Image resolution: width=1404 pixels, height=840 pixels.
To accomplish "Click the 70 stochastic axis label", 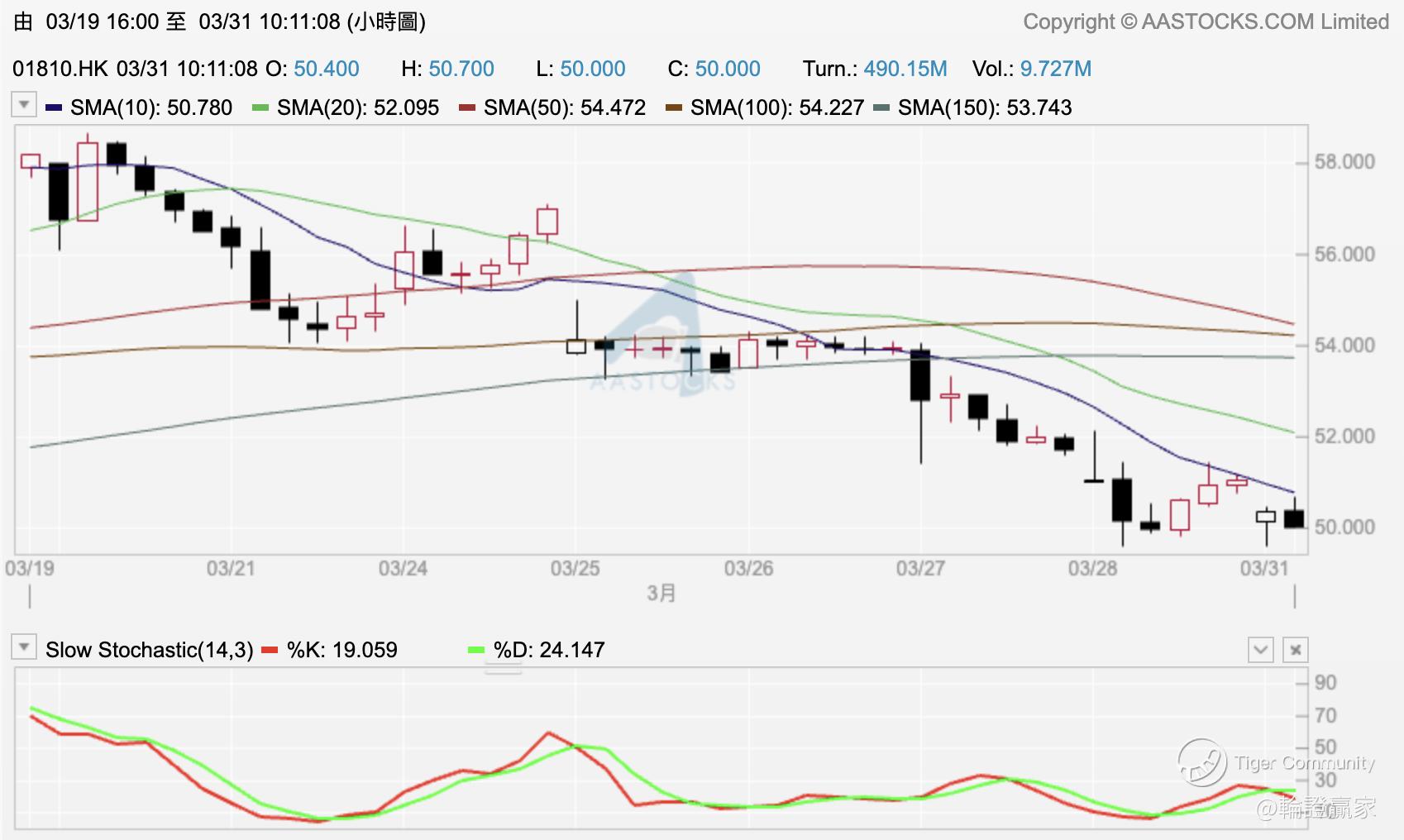I will tap(1325, 716).
